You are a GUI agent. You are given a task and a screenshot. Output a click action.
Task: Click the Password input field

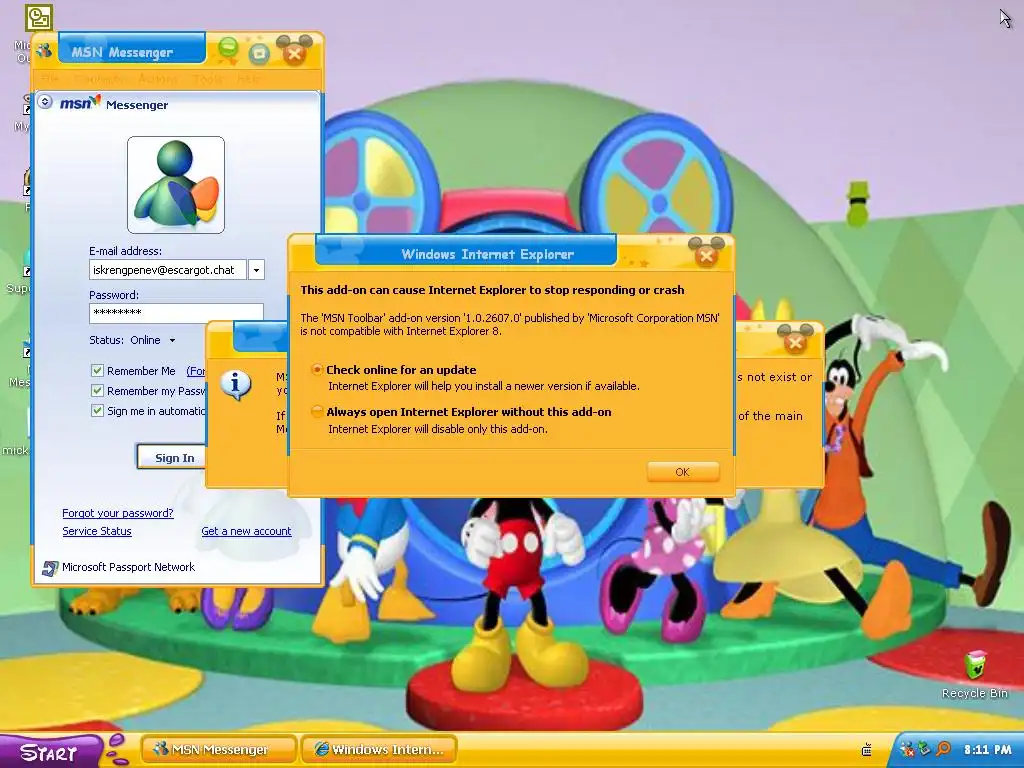point(176,313)
